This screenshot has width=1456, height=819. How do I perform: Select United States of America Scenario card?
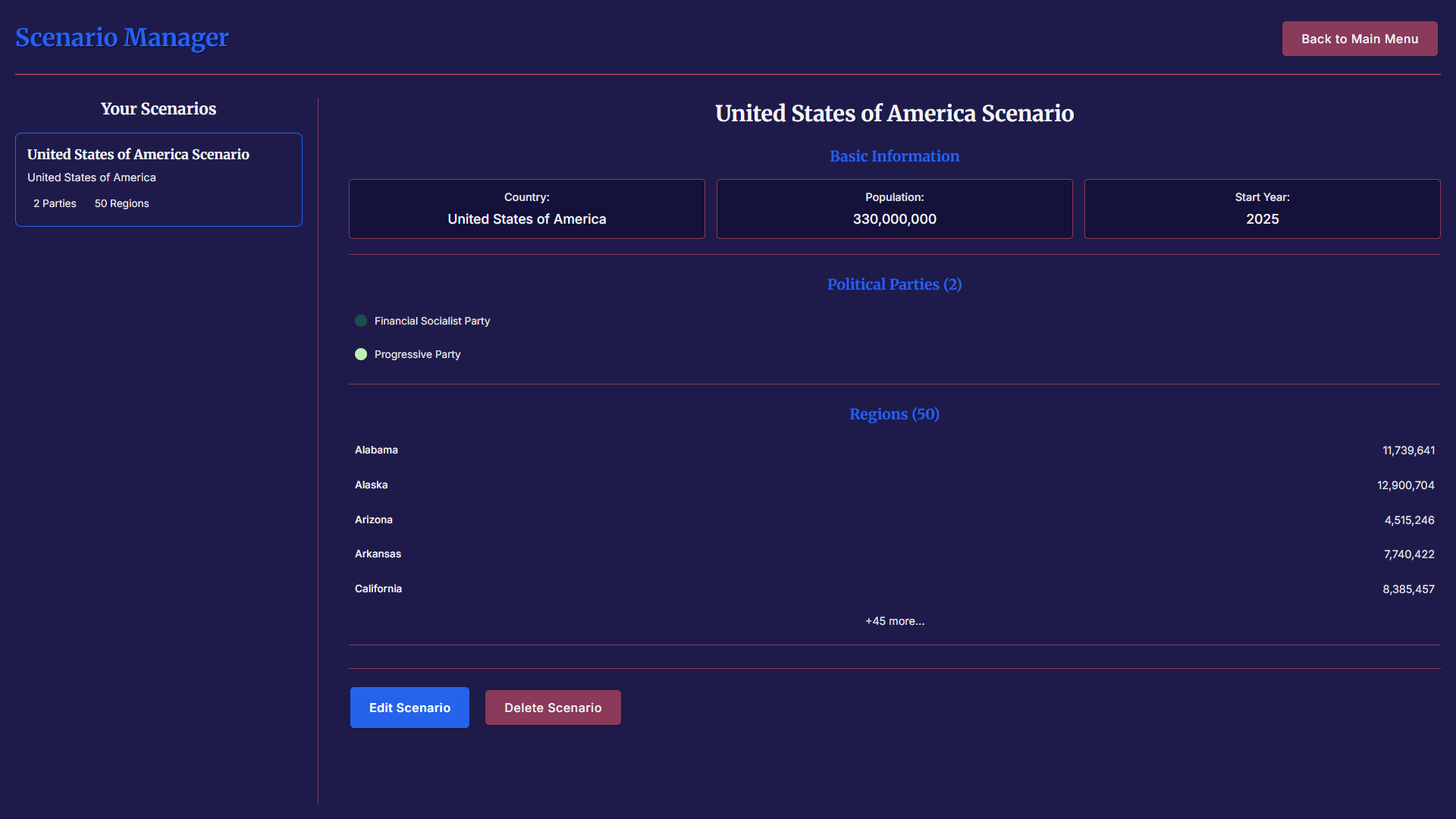tap(158, 179)
